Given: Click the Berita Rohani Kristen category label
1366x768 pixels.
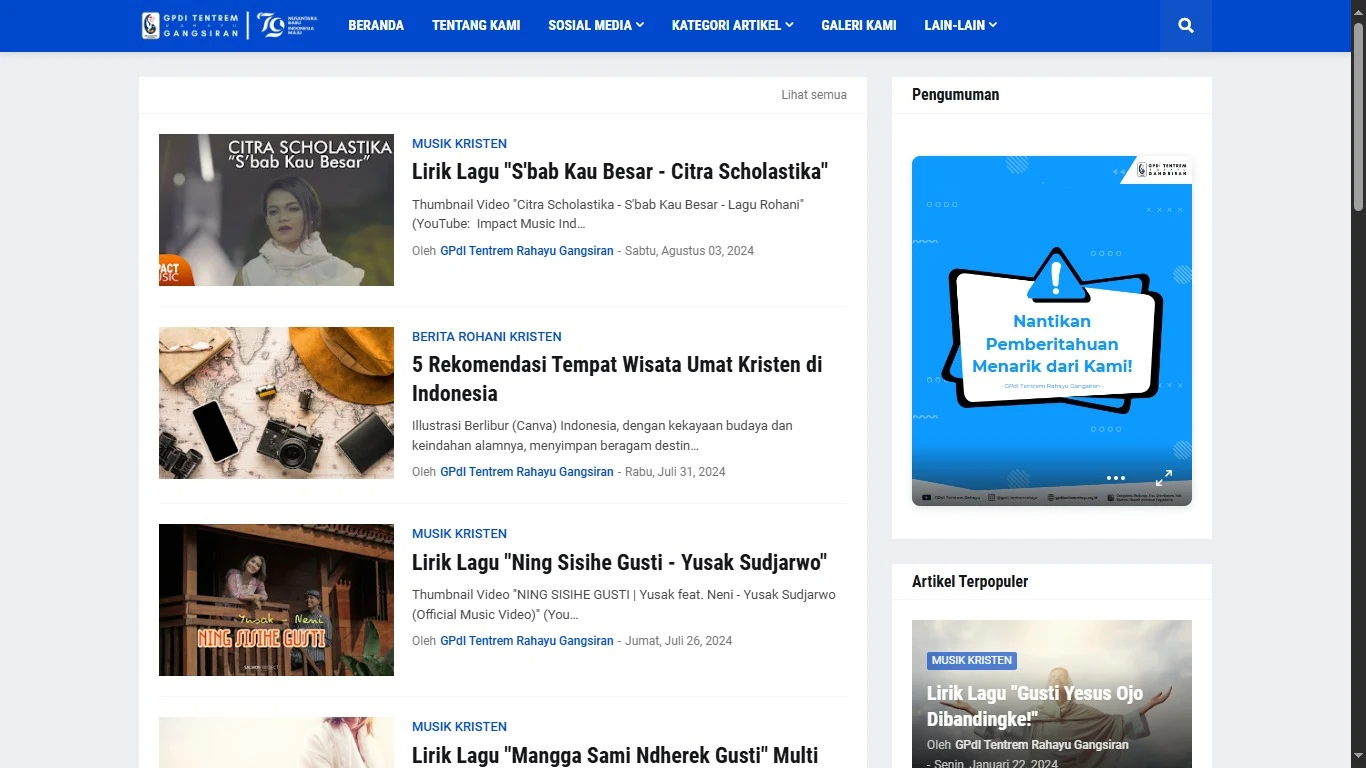Looking at the screenshot, I should coord(487,337).
